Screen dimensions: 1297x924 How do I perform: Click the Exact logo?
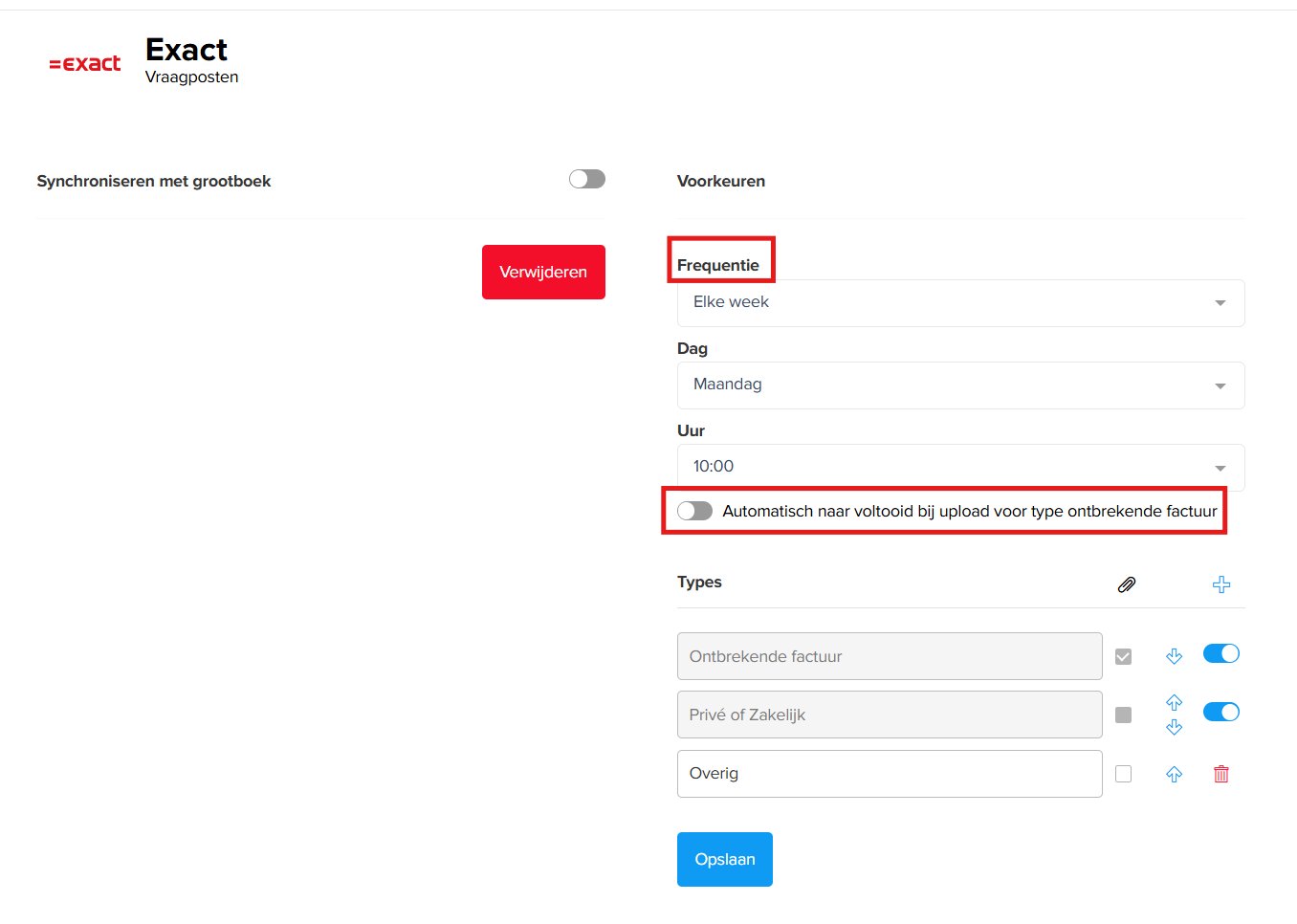click(85, 64)
